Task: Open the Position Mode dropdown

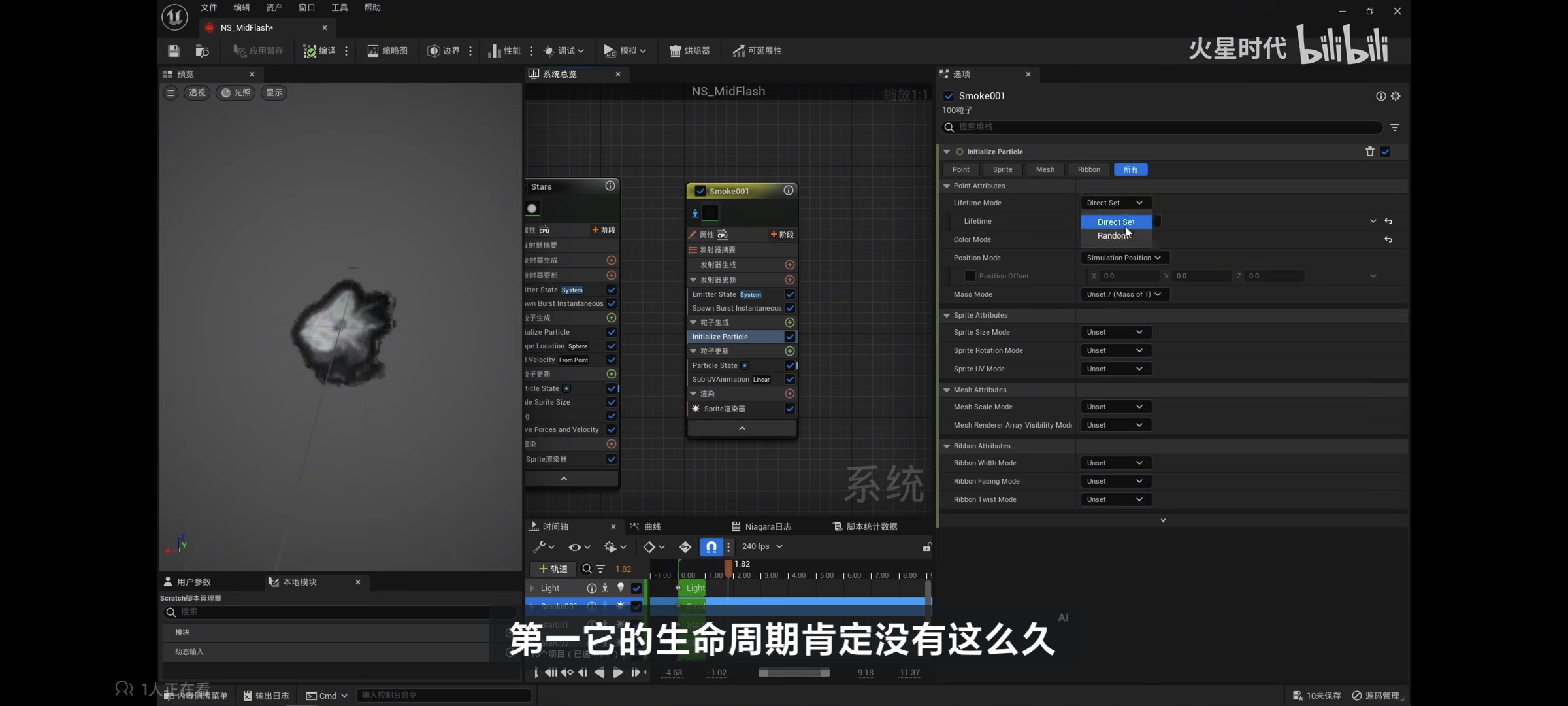Action: point(1124,258)
